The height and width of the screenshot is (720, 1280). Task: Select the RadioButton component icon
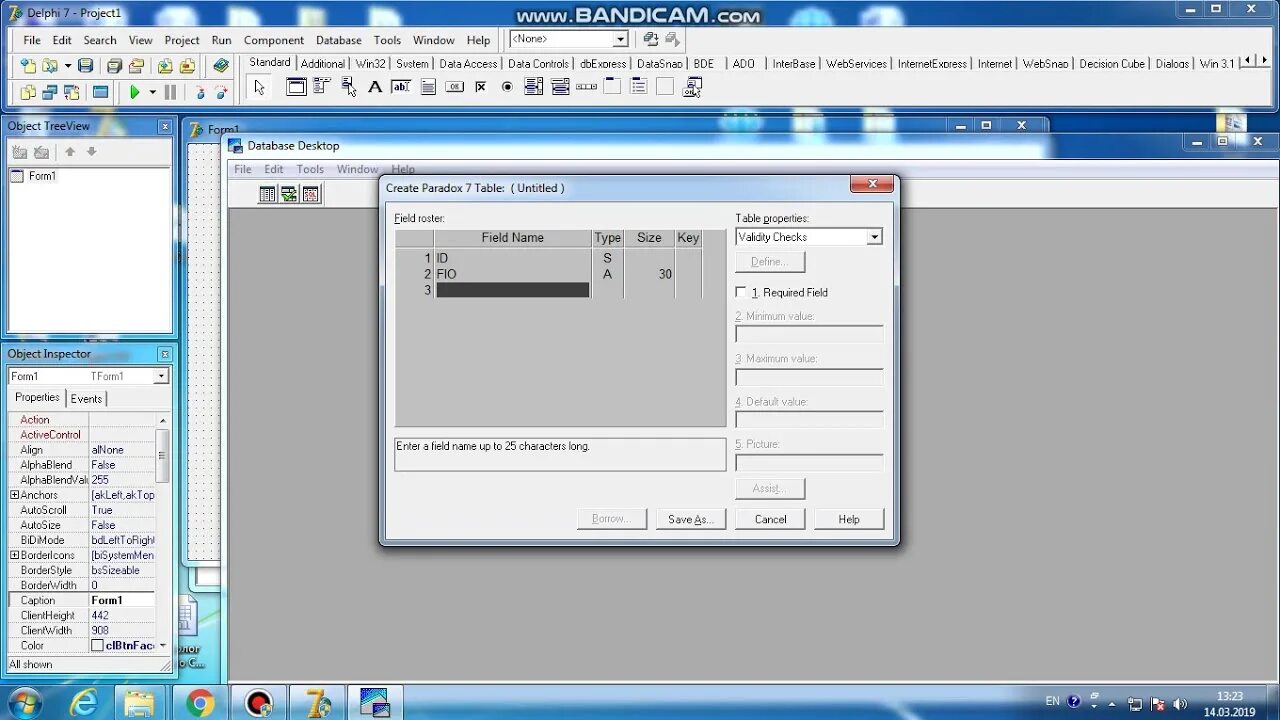click(x=507, y=87)
